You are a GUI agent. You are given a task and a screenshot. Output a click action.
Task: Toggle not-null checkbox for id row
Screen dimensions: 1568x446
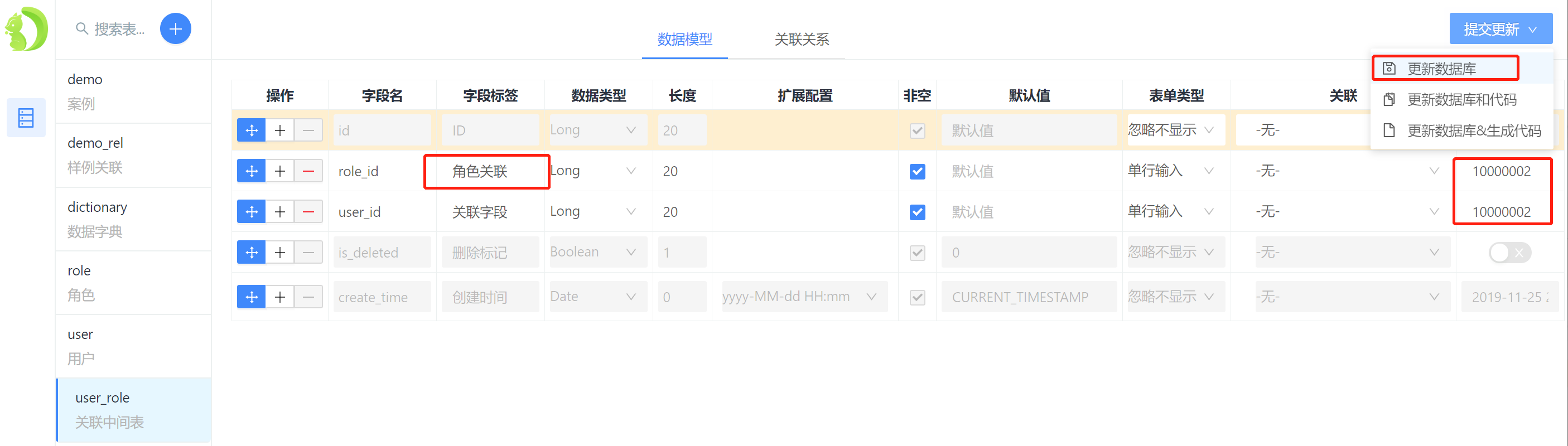coord(917,130)
